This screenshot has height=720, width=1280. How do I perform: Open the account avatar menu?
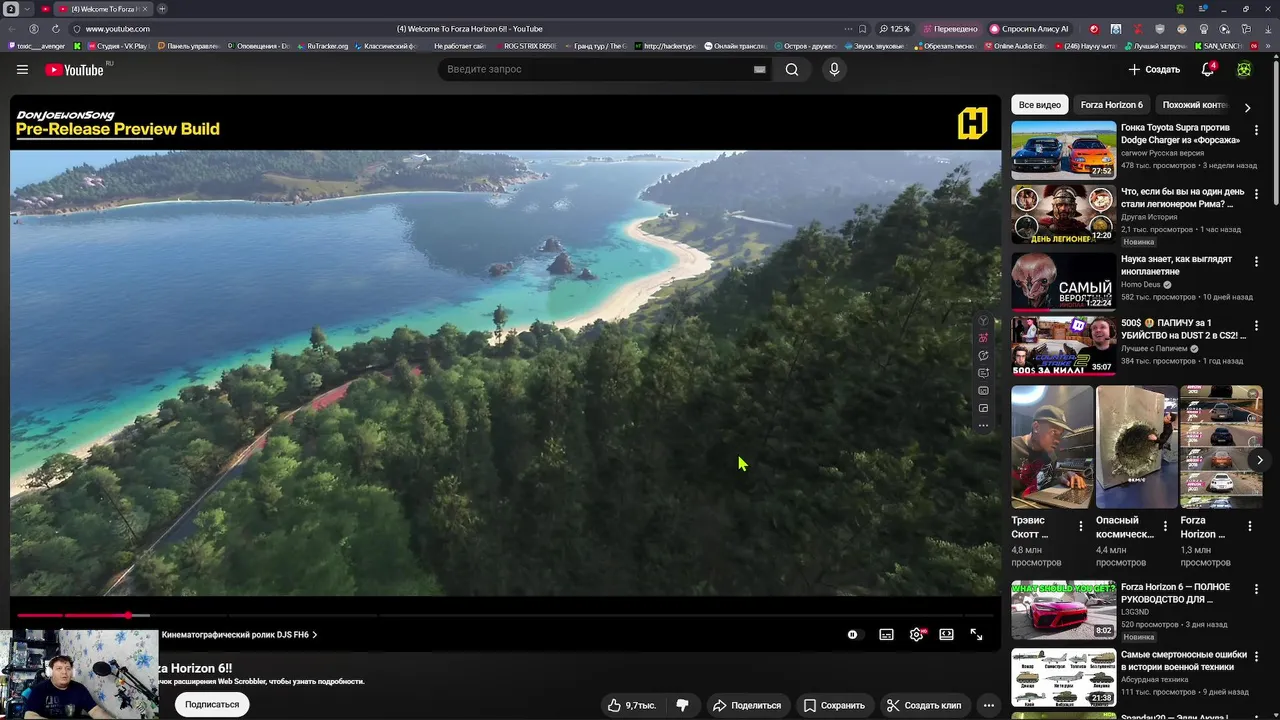[x=1244, y=69]
